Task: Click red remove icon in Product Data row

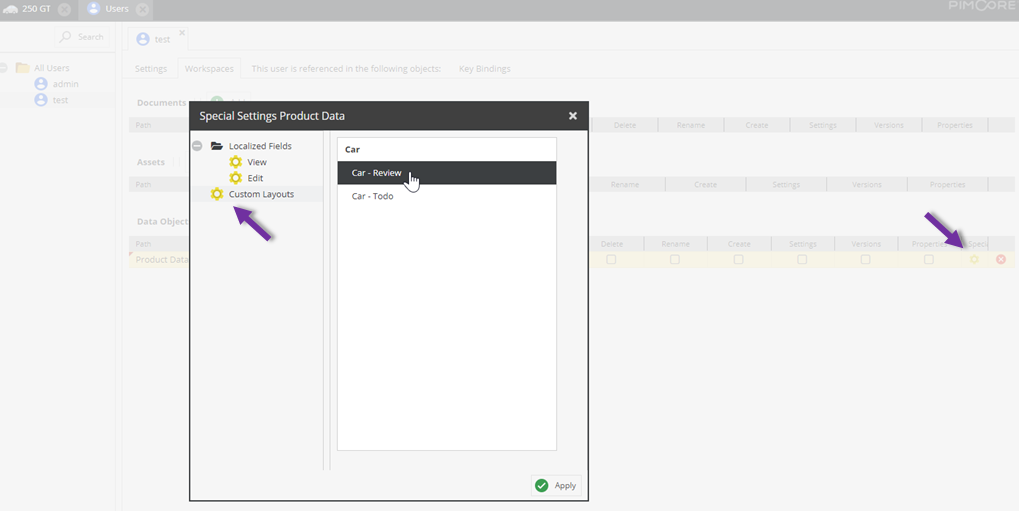Action: 1000,260
